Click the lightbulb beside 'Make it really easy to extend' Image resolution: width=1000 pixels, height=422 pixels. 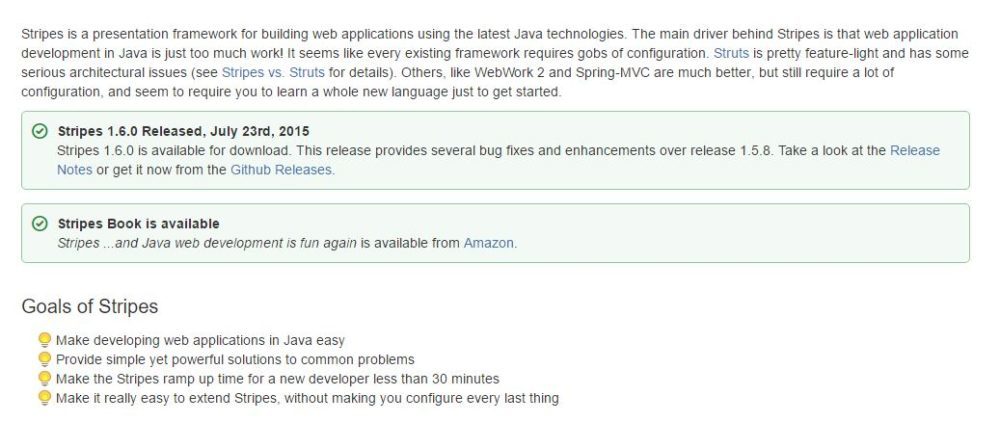pyautogui.click(x=44, y=398)
